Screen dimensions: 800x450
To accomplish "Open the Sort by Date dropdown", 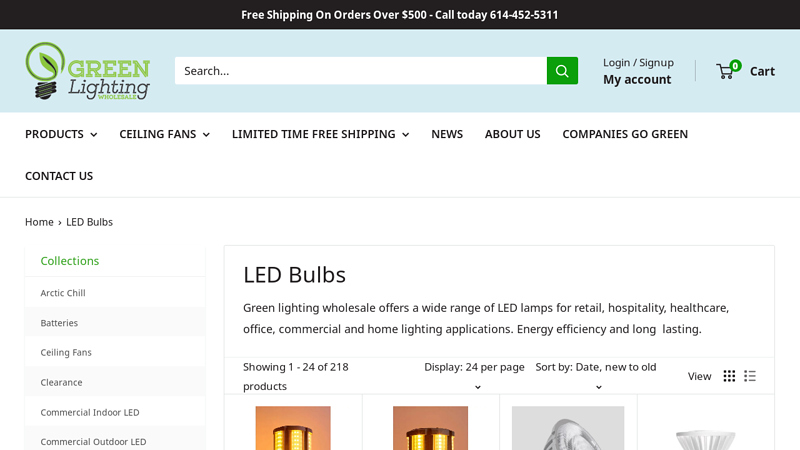I will tap(596, 376).
